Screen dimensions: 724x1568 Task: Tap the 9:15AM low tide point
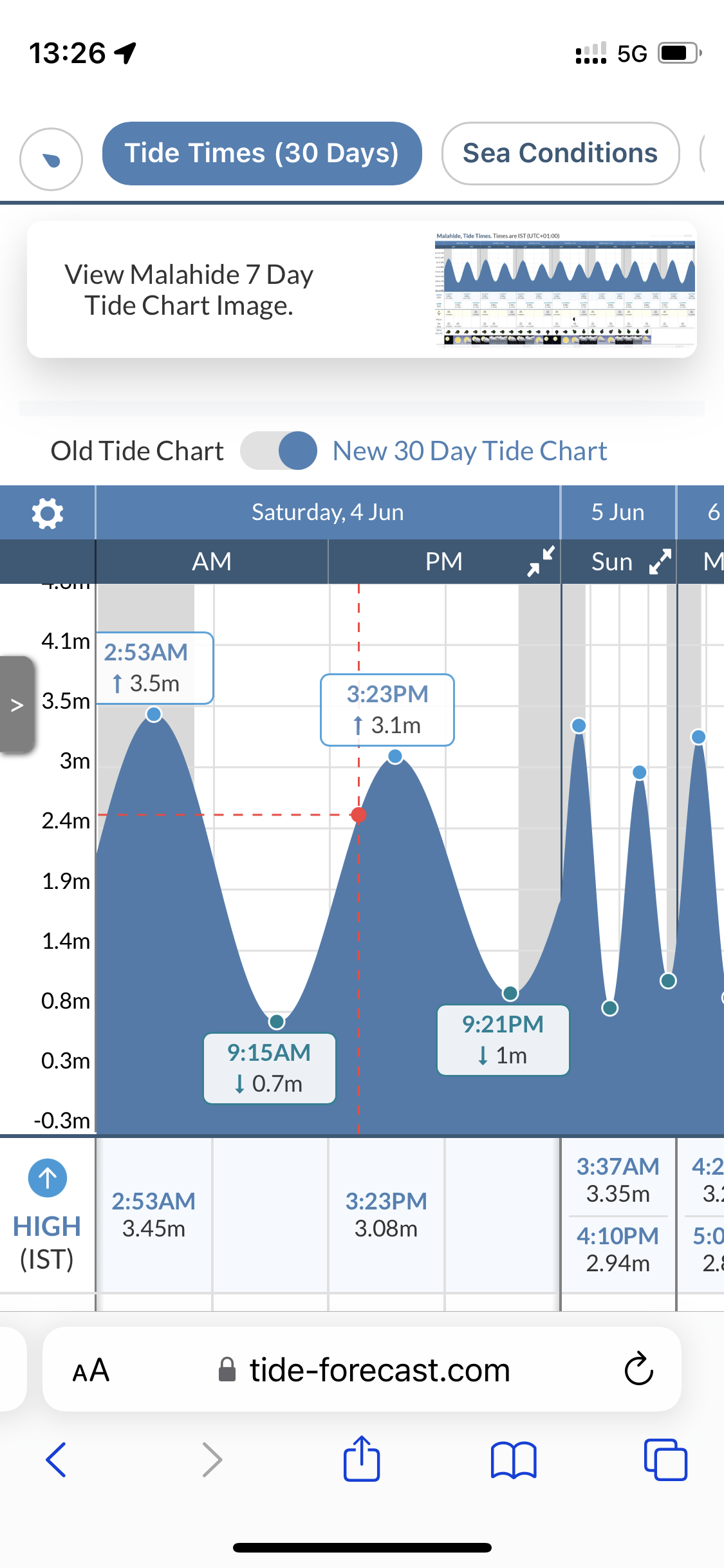pyautogui.click(x=277, y=1022)
